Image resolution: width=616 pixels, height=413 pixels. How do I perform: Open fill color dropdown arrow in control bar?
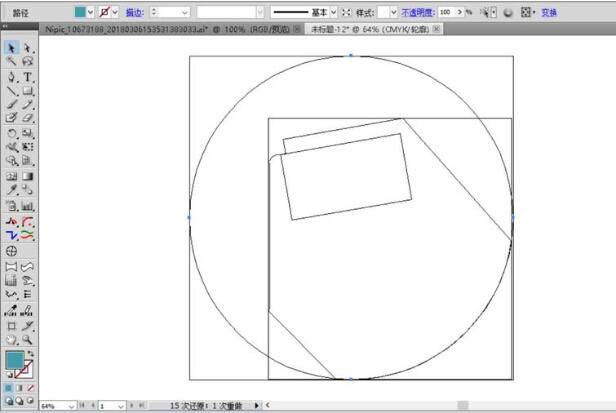click(90, 12)
